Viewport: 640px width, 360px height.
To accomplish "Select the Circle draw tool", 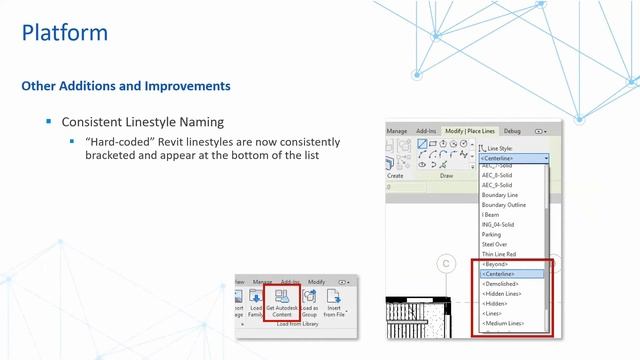I will [463, 144].
